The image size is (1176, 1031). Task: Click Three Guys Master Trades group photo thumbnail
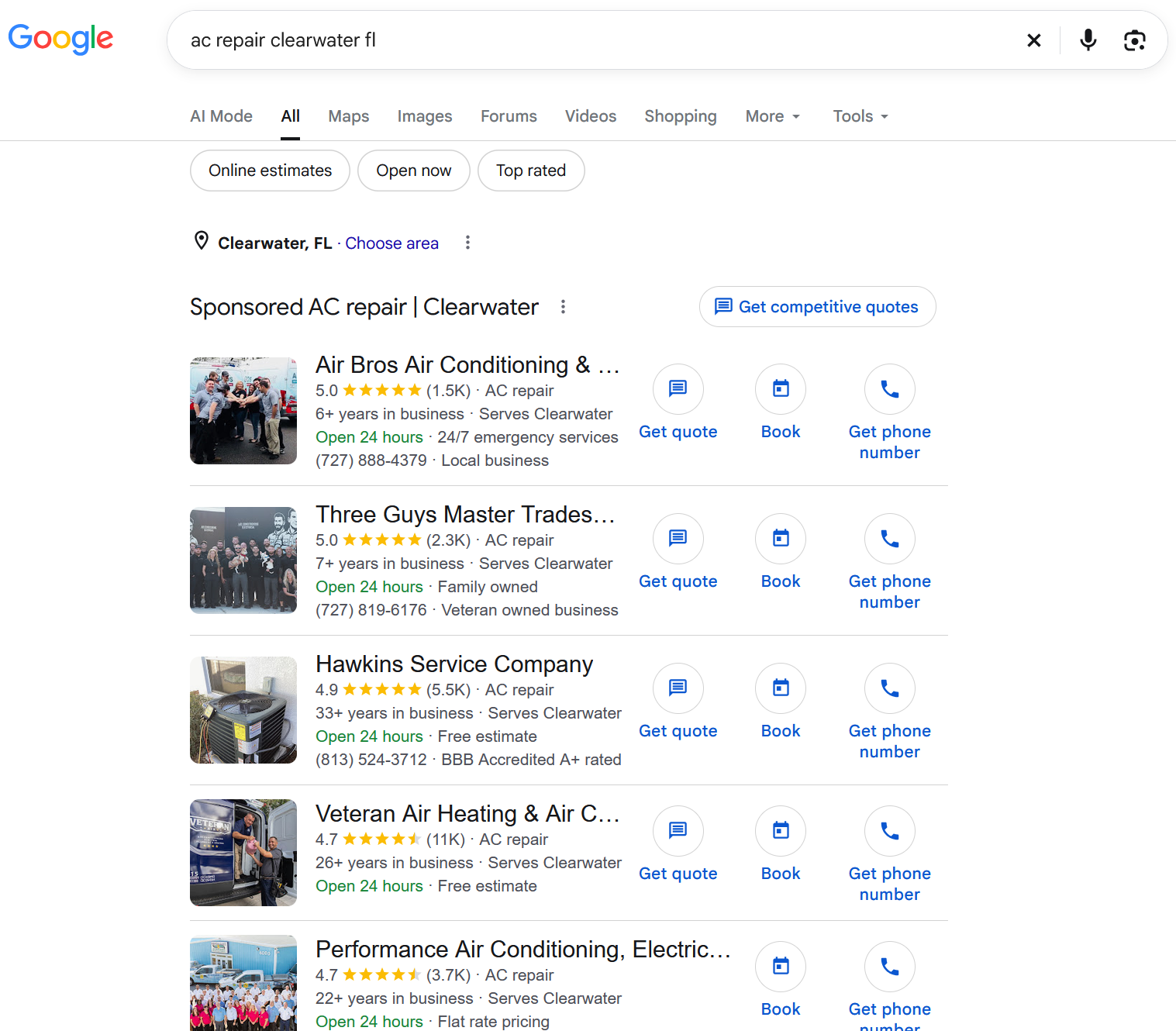(x=243, y=560)
